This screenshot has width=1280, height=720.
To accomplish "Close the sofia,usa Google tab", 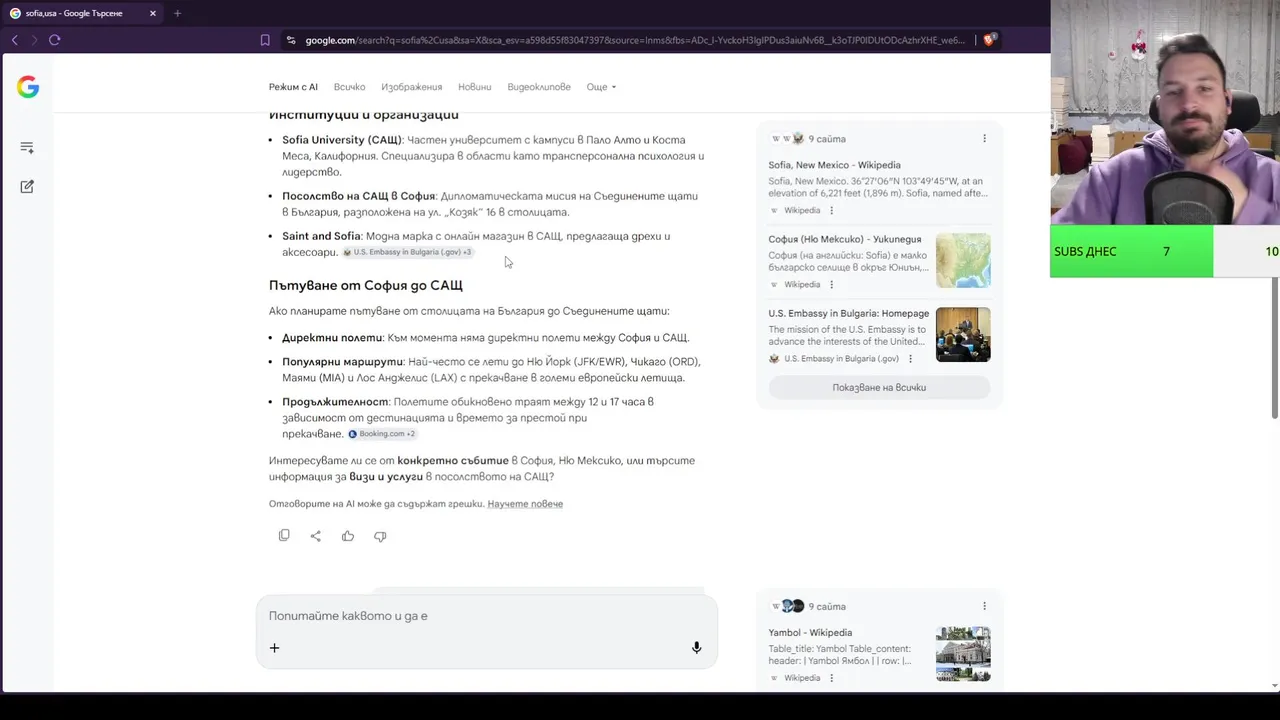I will (x=153, y=13).
